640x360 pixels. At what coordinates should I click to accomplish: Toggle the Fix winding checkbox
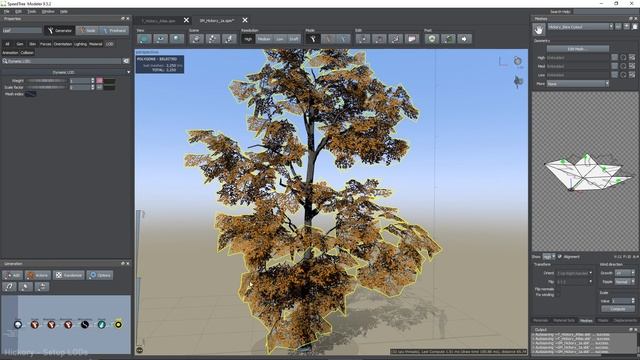coord(557,294)
